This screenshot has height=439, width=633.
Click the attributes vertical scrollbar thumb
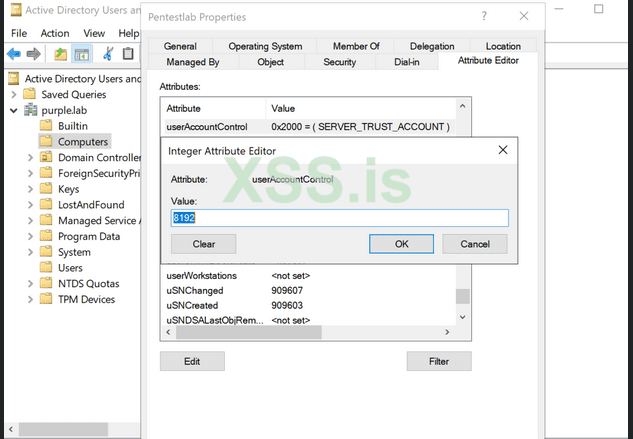point(463,296)
